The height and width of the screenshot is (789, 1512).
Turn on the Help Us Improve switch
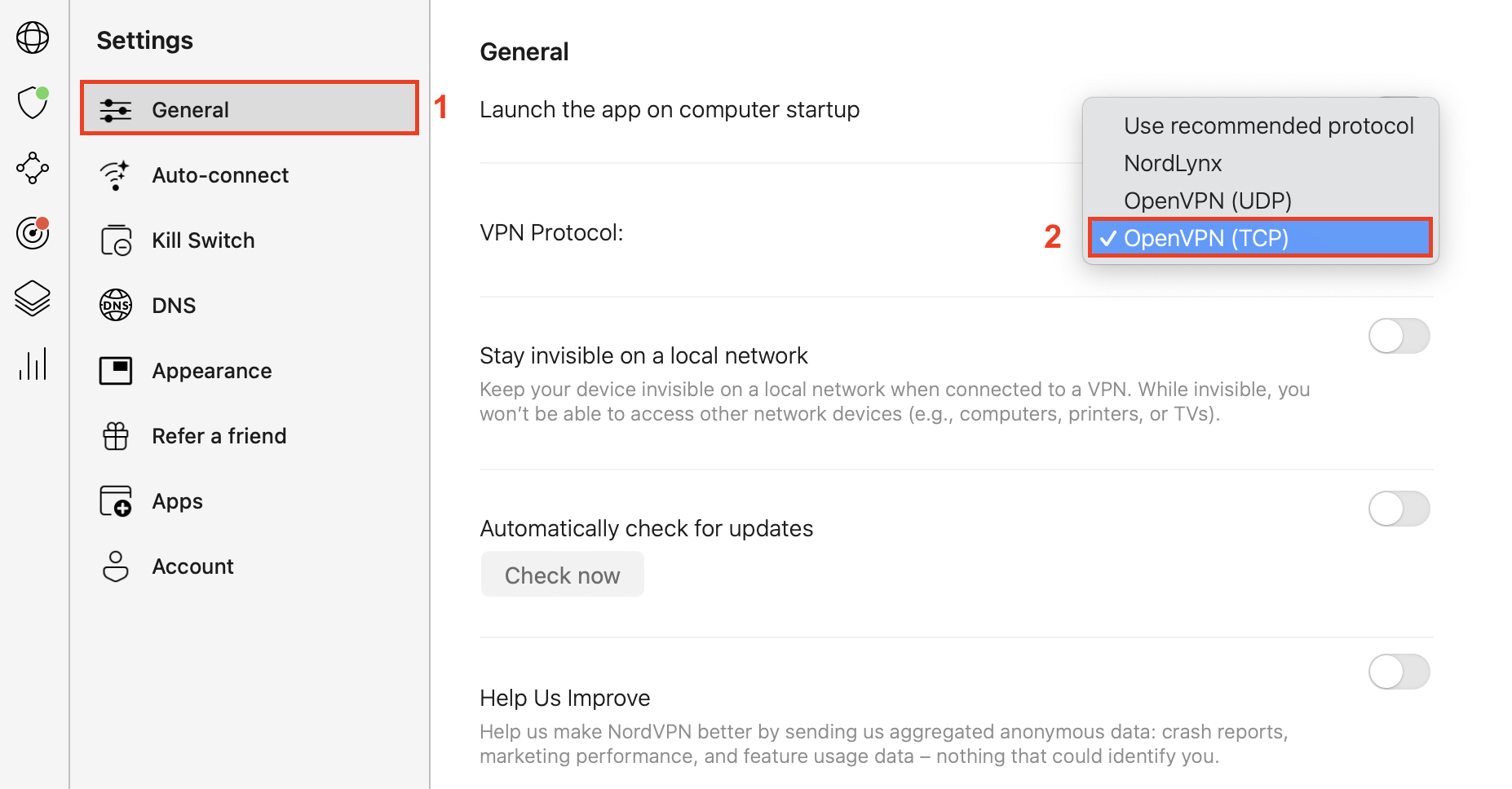click(x=1399, y=672)
